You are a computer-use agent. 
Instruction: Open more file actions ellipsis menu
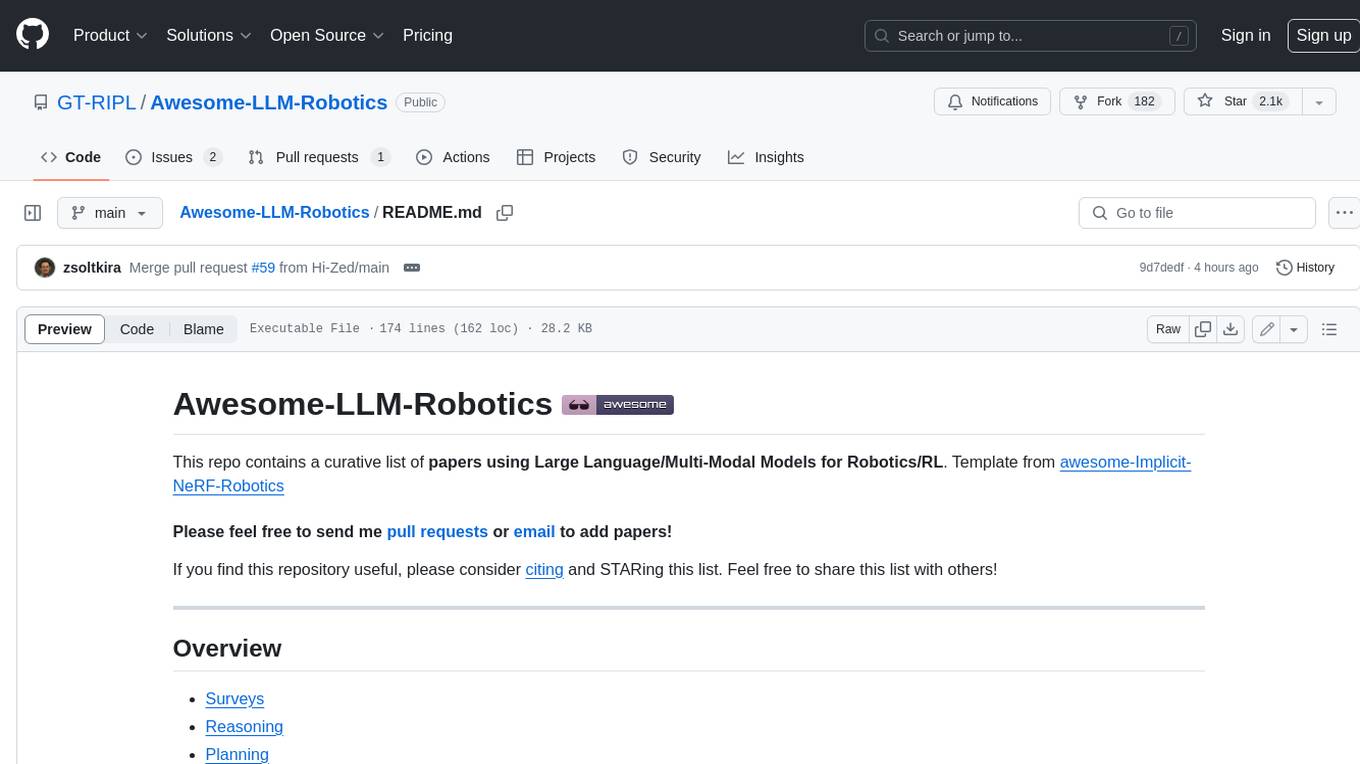click(x=1344, y=213)
